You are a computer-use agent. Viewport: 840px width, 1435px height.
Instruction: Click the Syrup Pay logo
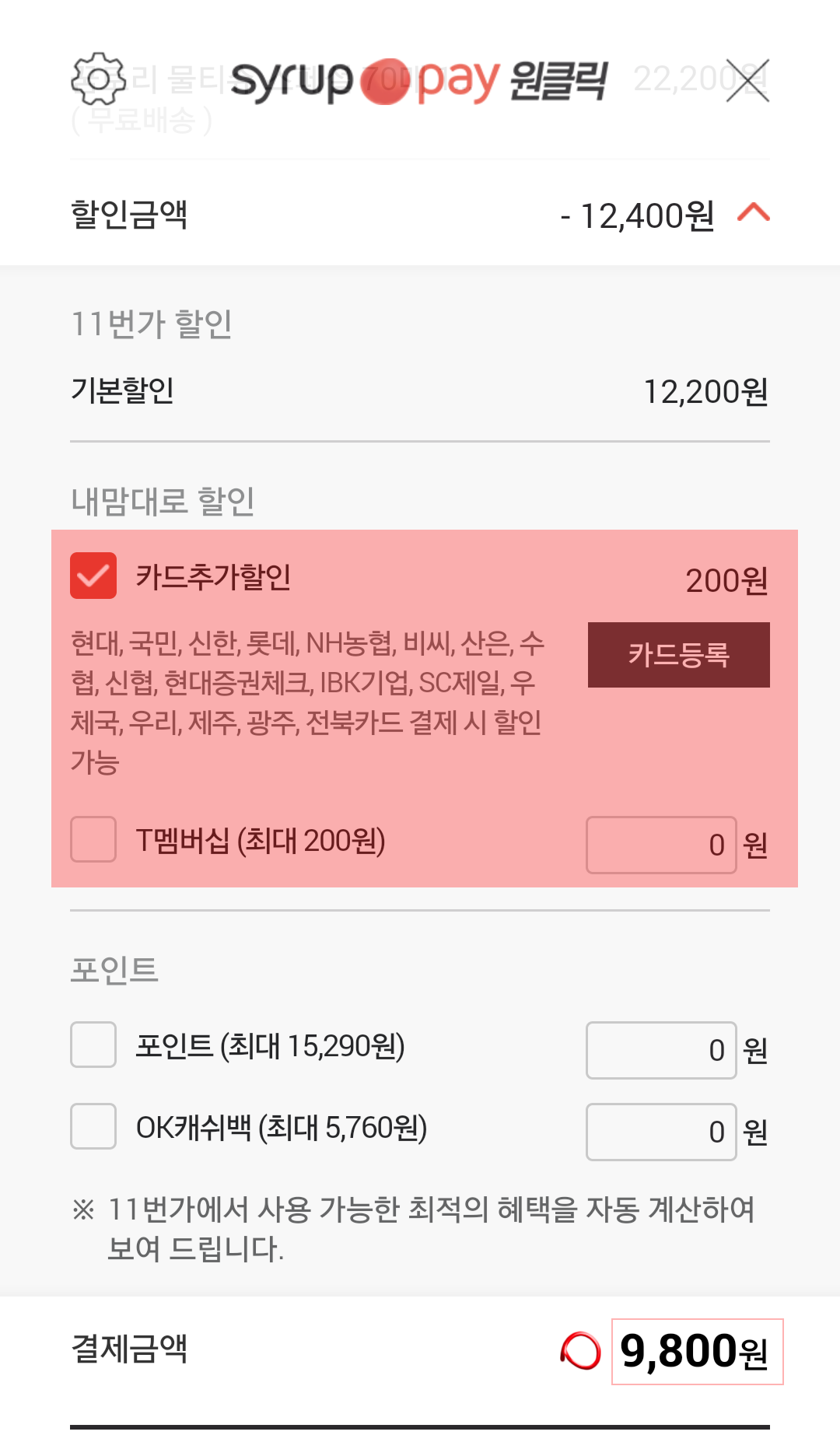click(418, 80)
